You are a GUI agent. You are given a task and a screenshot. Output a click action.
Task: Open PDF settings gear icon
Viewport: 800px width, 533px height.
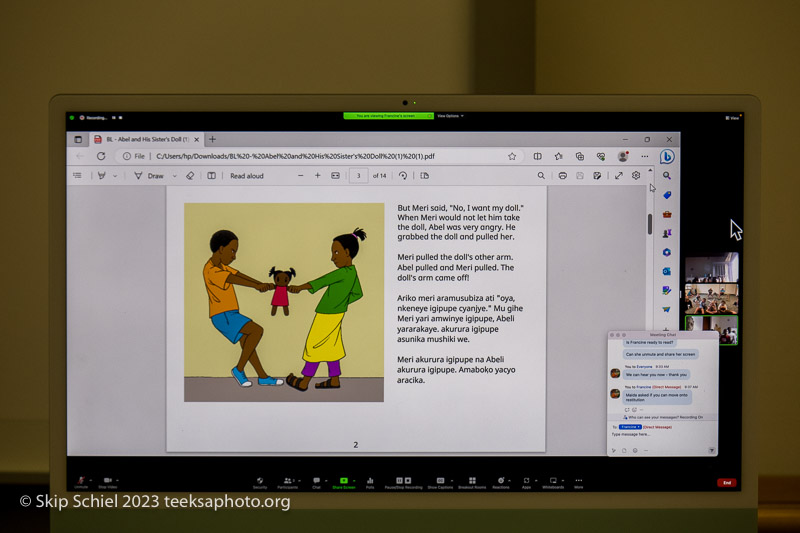(636, 175)
